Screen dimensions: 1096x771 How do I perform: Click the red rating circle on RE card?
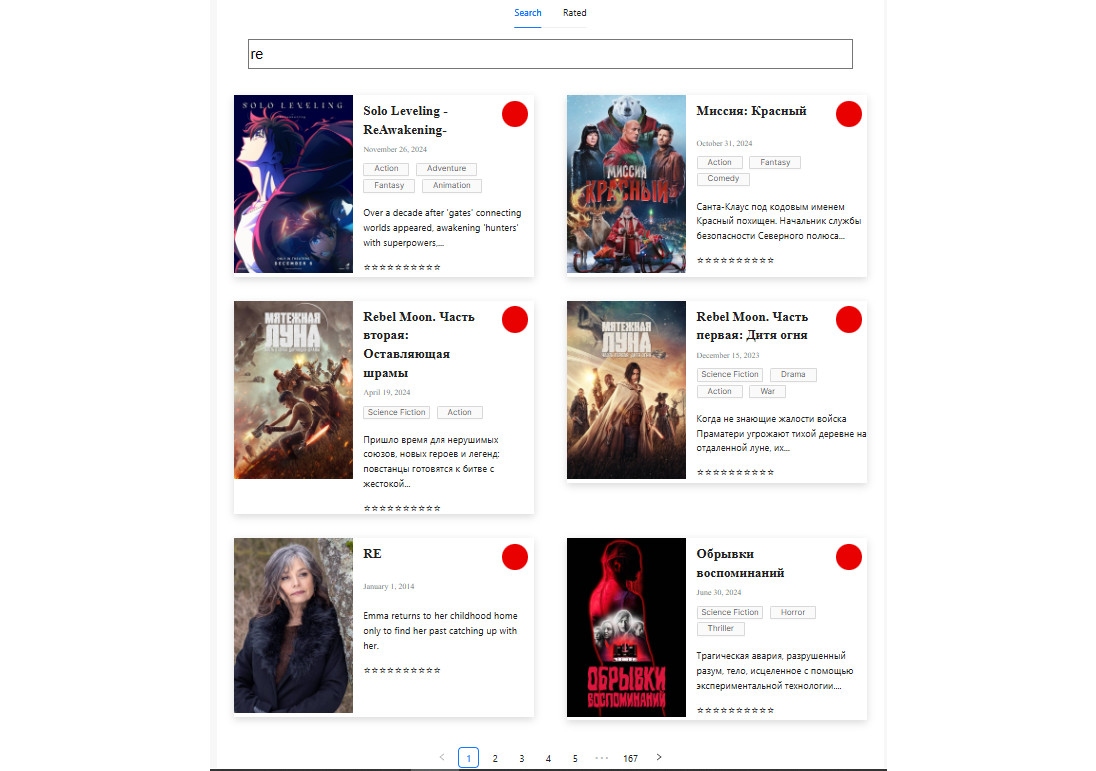click(515, 557)
